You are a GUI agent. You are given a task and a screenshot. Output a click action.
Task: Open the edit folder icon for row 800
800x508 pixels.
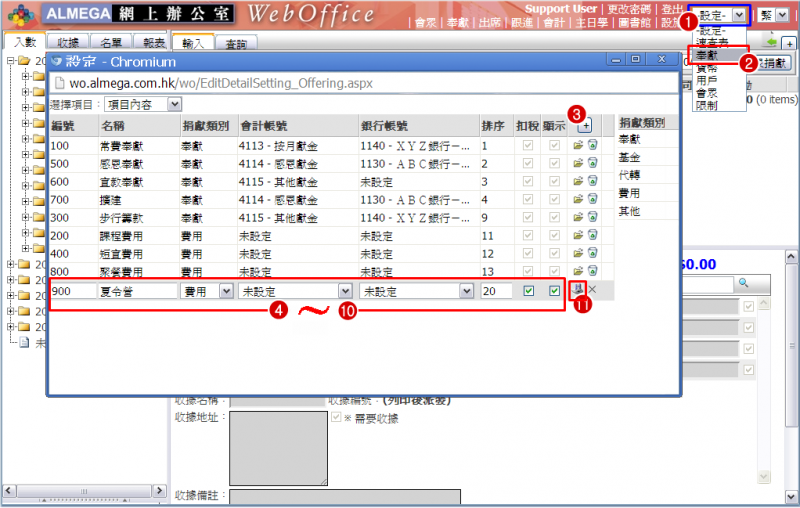[x=578, y=271]
